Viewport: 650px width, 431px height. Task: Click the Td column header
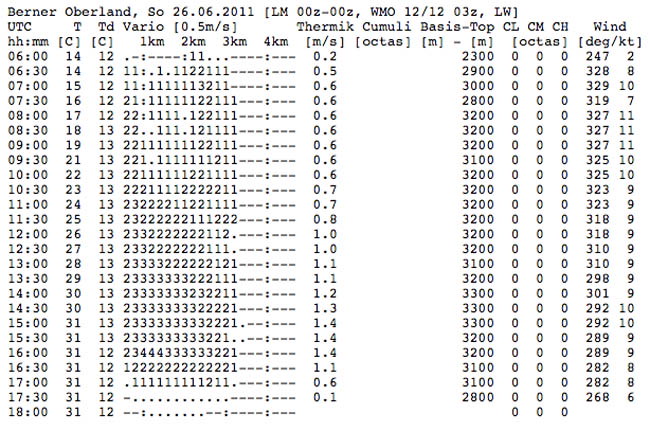pos(106,27)
